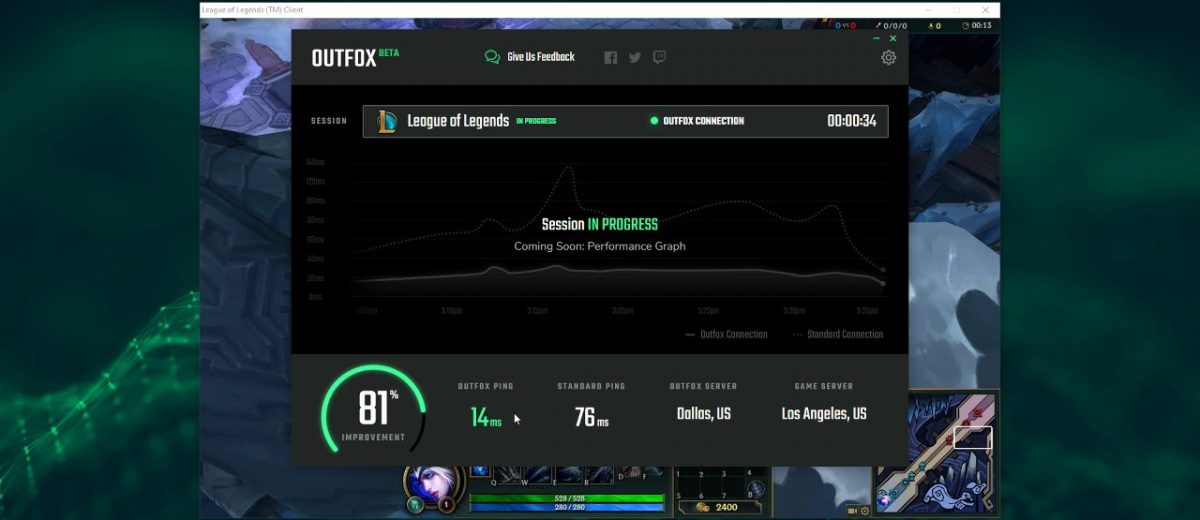Click the R ability icon

point(599,473)
